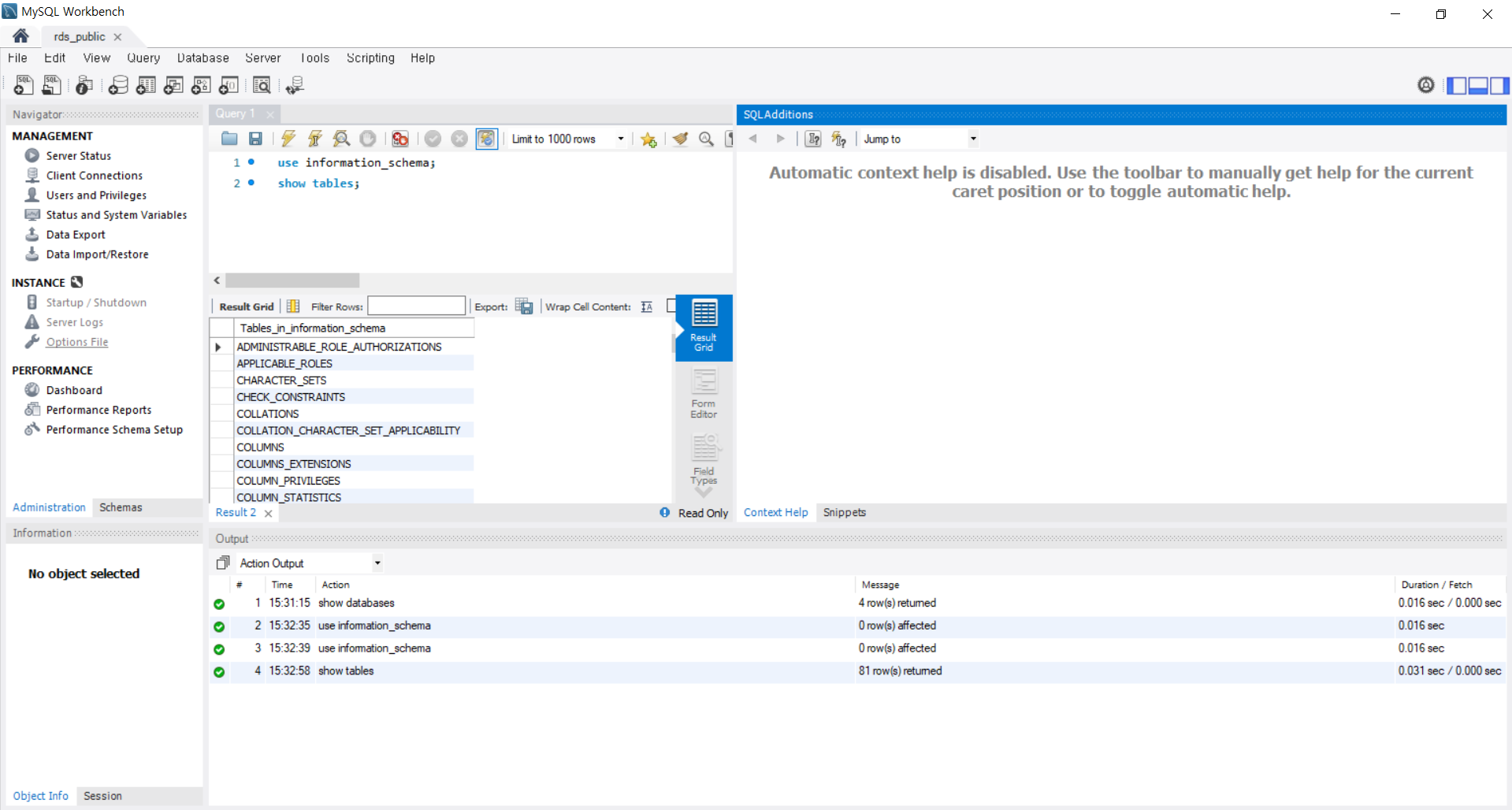The width and height of the screenshot is (1512, 810).
Task: Export recordset to external file icon
Action: pos(524,307)
